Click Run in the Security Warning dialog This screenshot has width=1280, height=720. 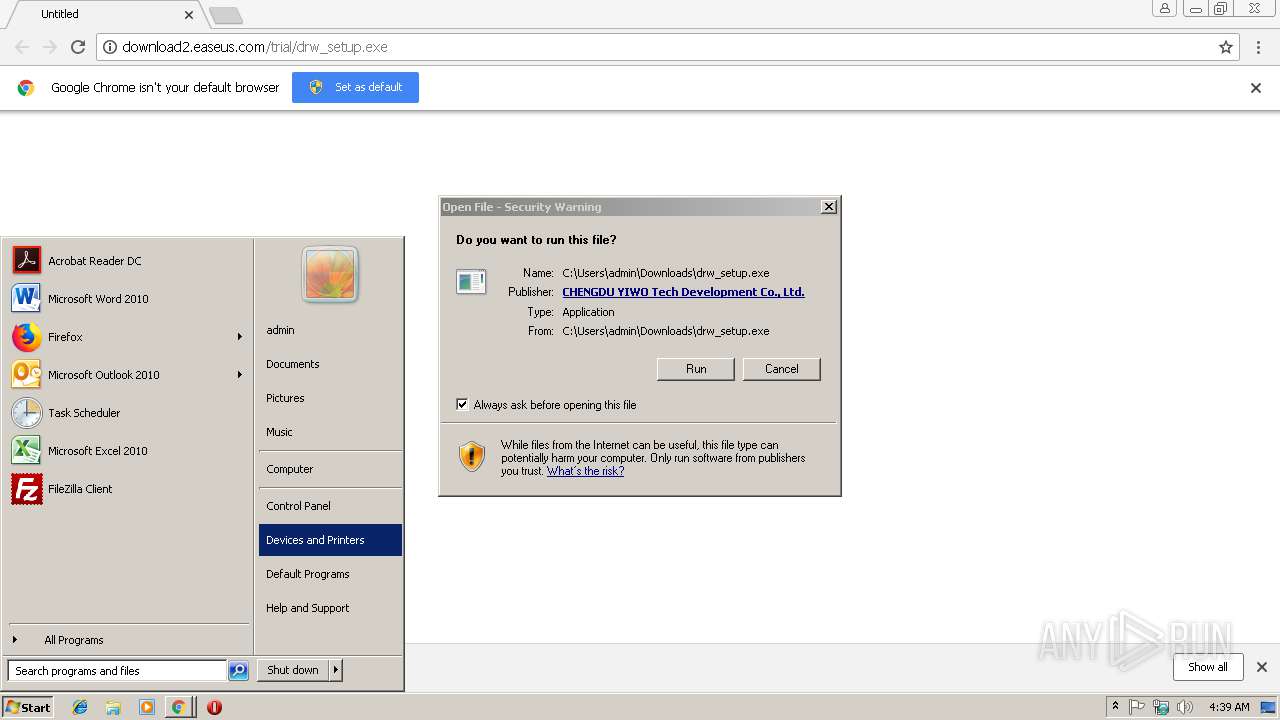tap(696, 369)
